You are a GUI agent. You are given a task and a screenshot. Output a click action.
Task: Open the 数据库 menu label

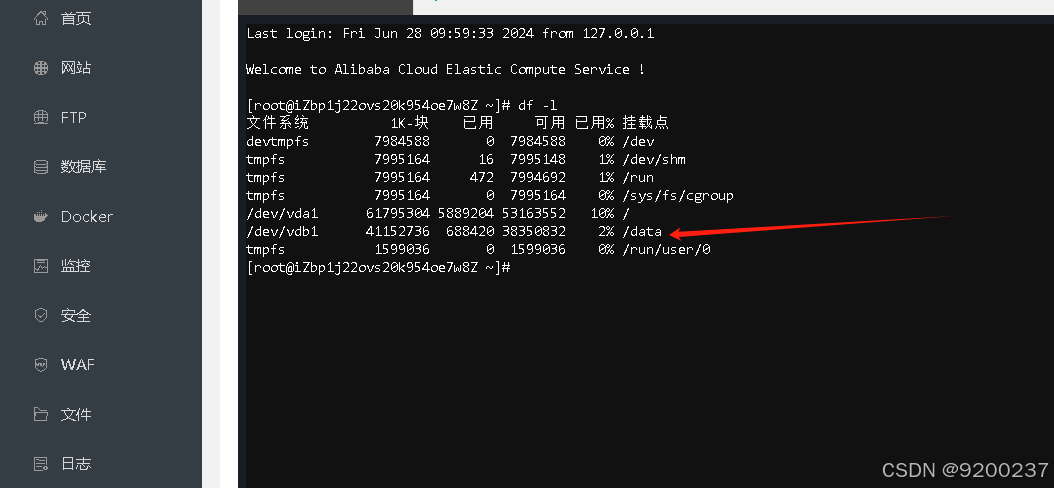[83, 167]
